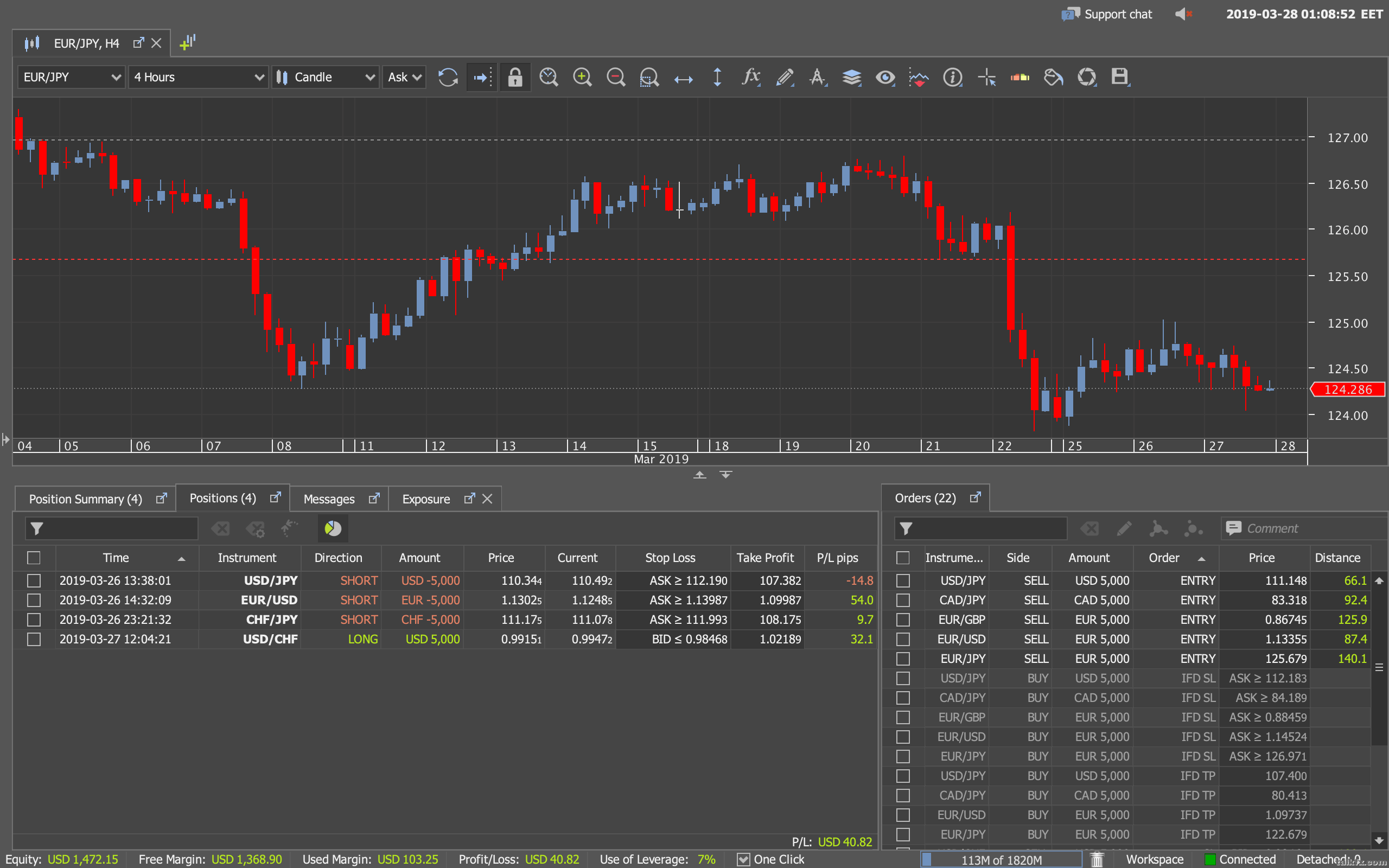Click the Workspace button

(1154, 859)
